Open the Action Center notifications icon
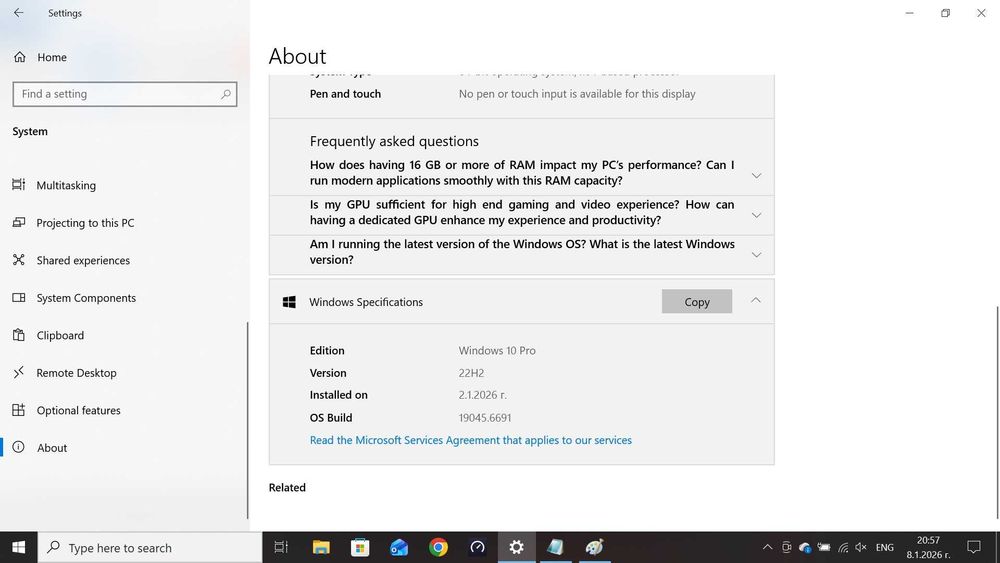 point(974,547)
